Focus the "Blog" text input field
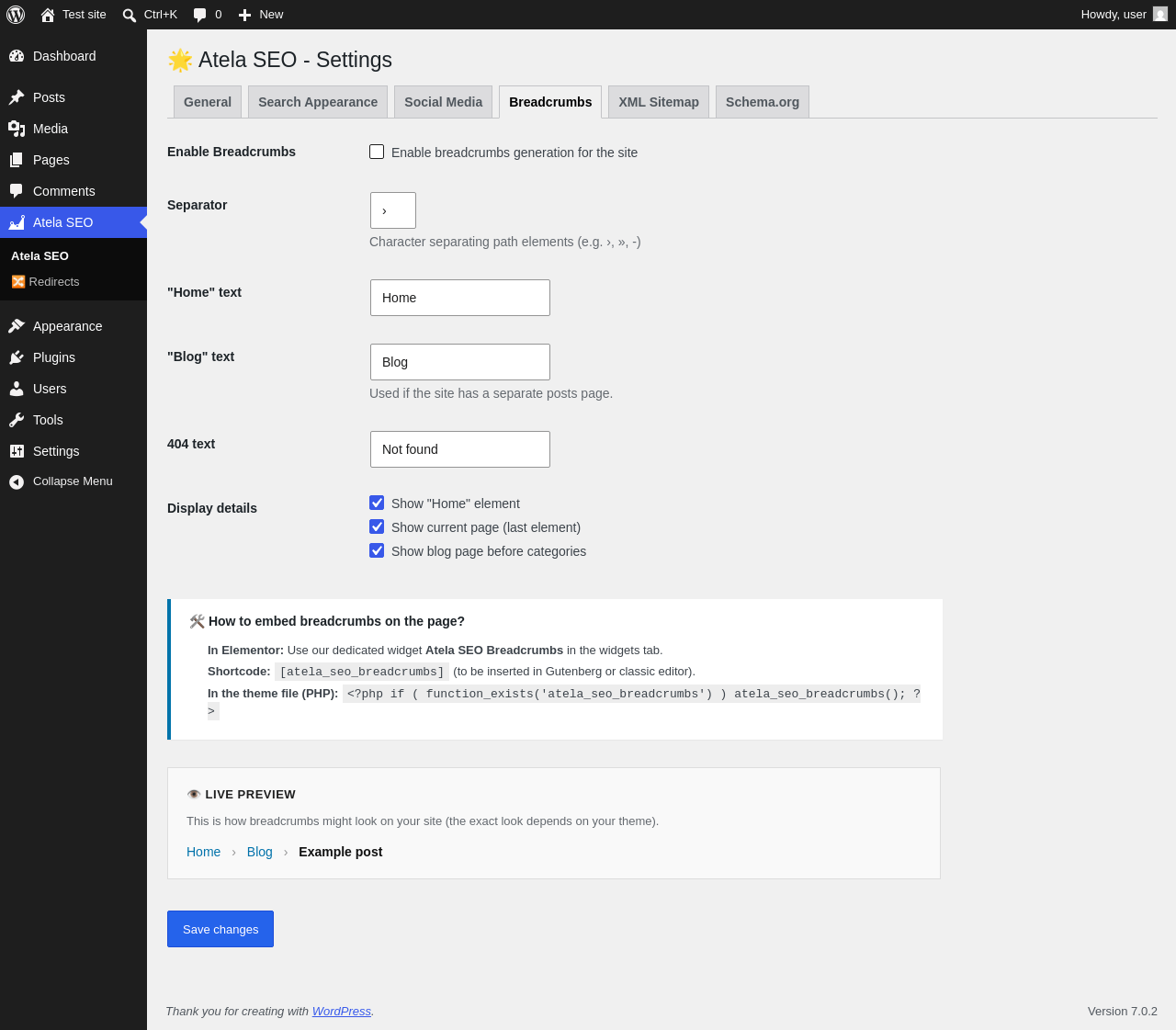 pos(460,362)
